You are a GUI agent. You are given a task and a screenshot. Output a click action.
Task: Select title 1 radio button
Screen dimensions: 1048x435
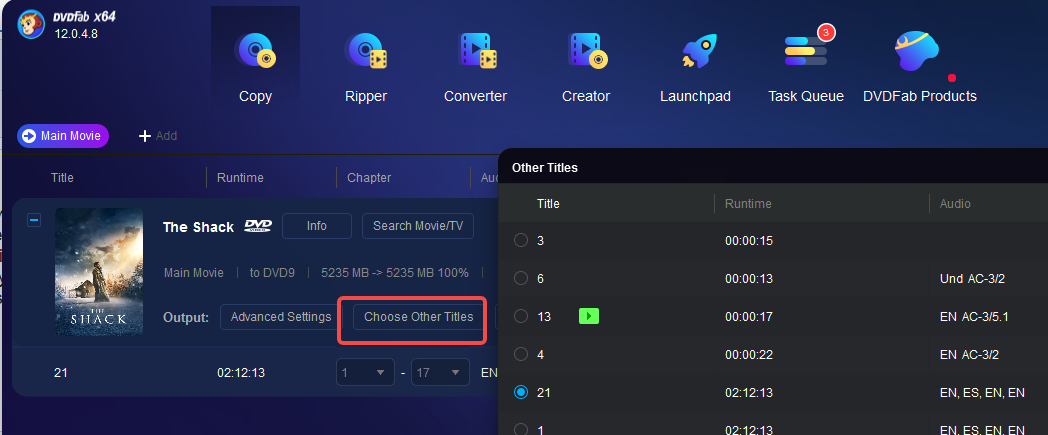pyautogui.click(x=521, y=430)
